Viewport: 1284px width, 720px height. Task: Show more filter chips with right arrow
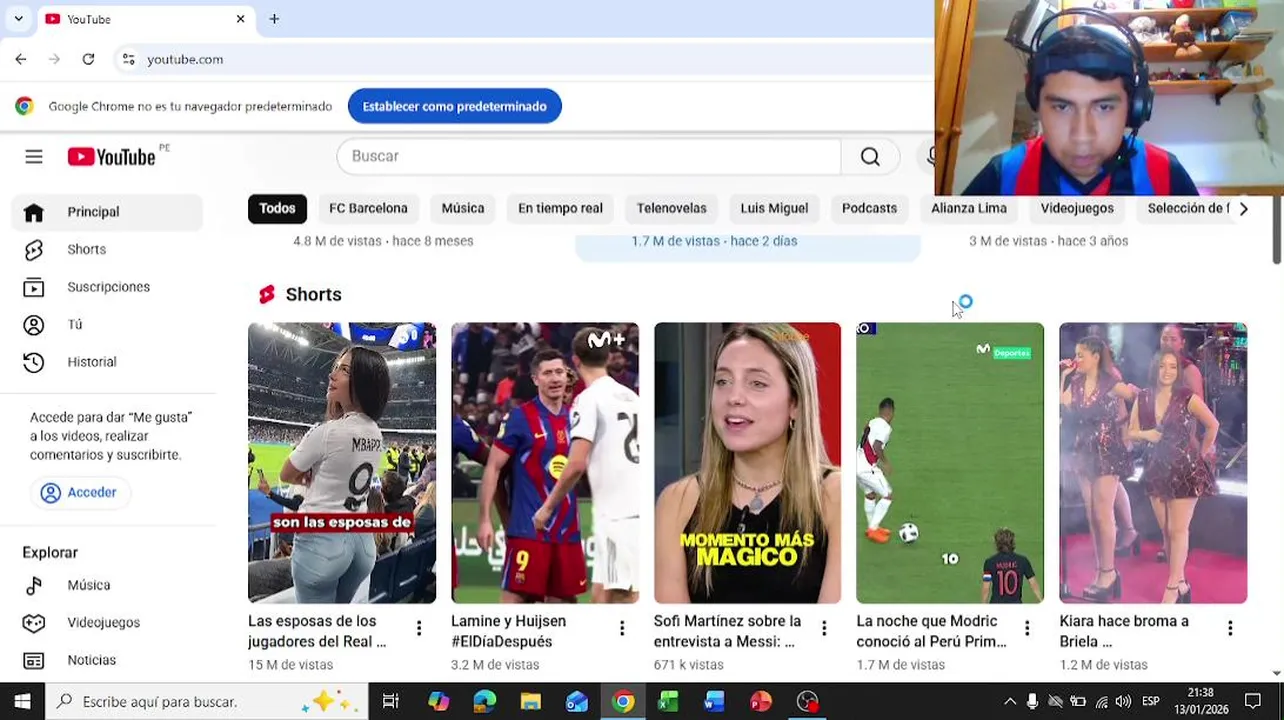1243,209
